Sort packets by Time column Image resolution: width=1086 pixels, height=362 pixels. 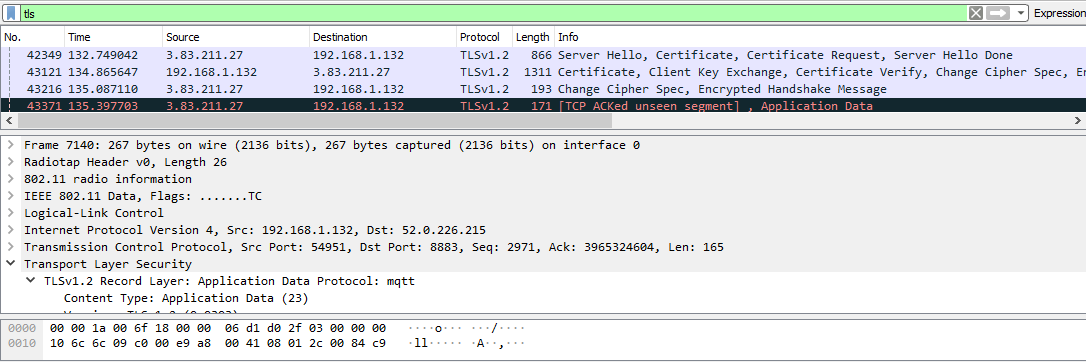114,37
